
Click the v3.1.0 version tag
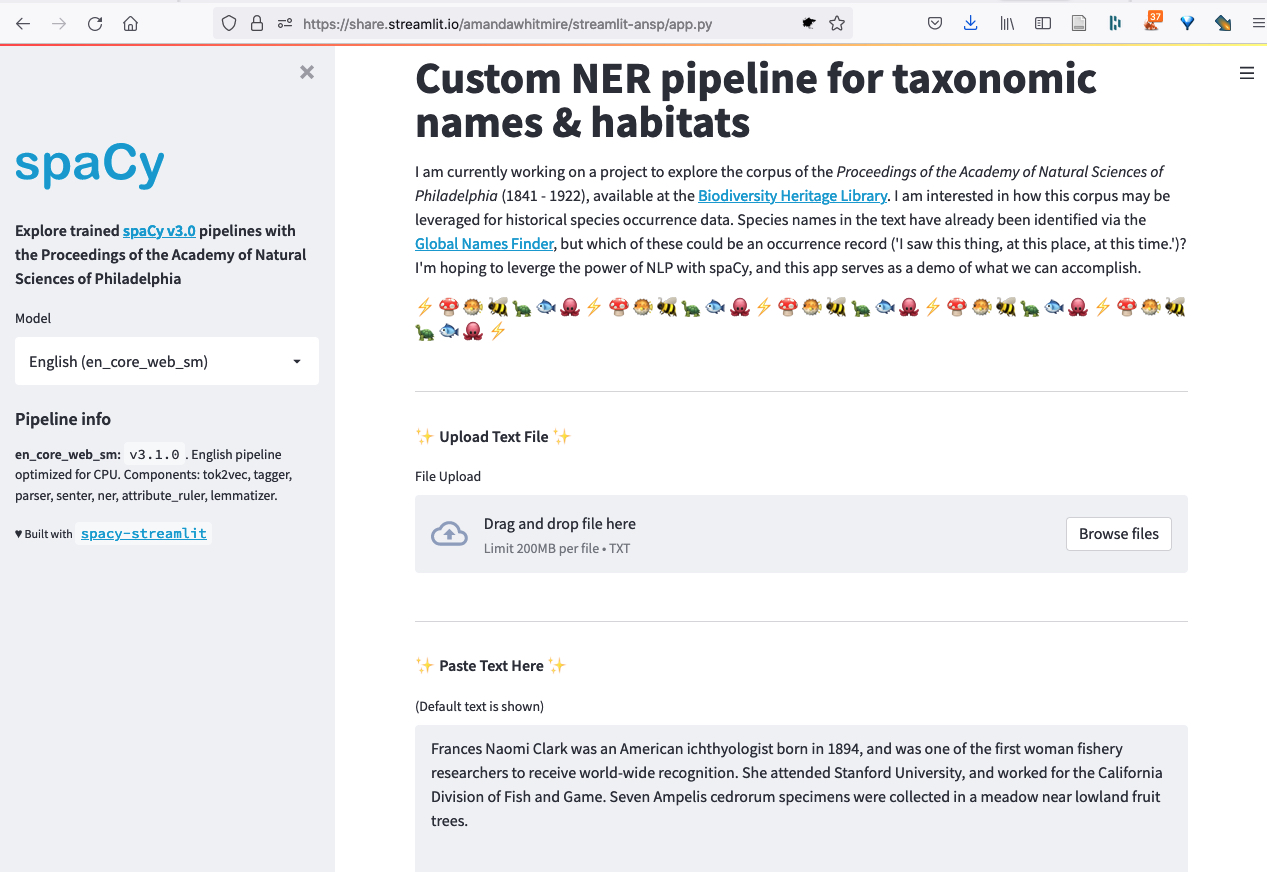coord(155,454)
